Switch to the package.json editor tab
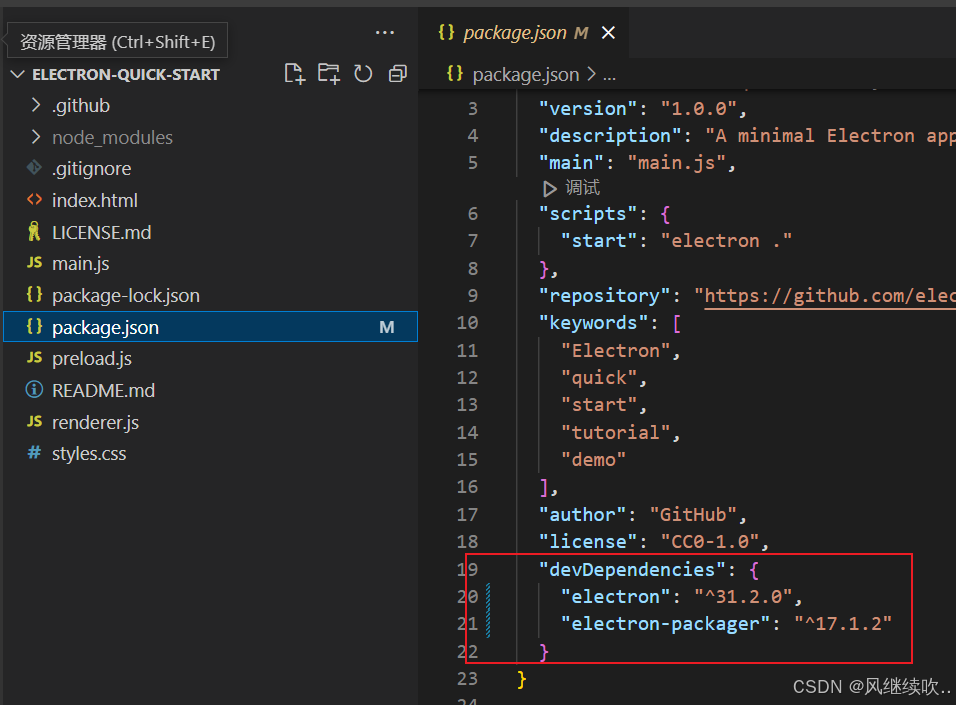956x705 pixels. (514, 33)
